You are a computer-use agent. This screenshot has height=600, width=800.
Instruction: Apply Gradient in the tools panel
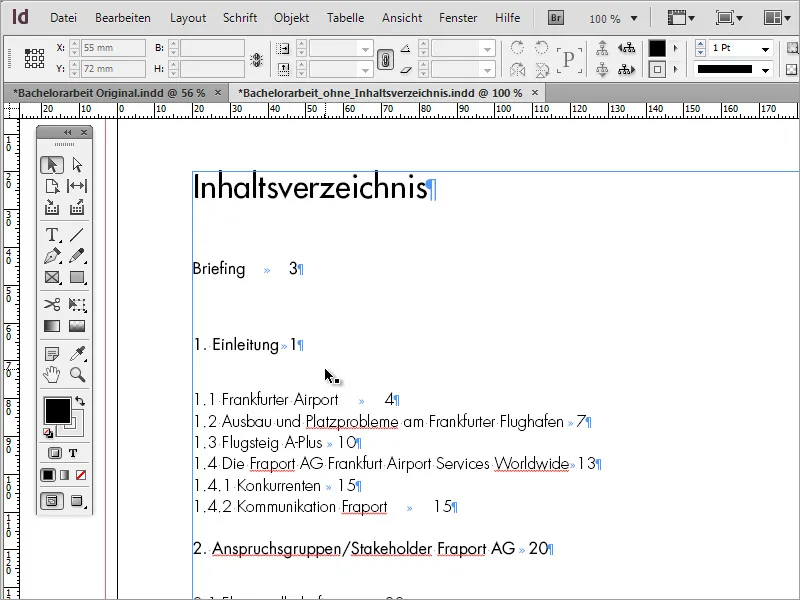point(64,475)
